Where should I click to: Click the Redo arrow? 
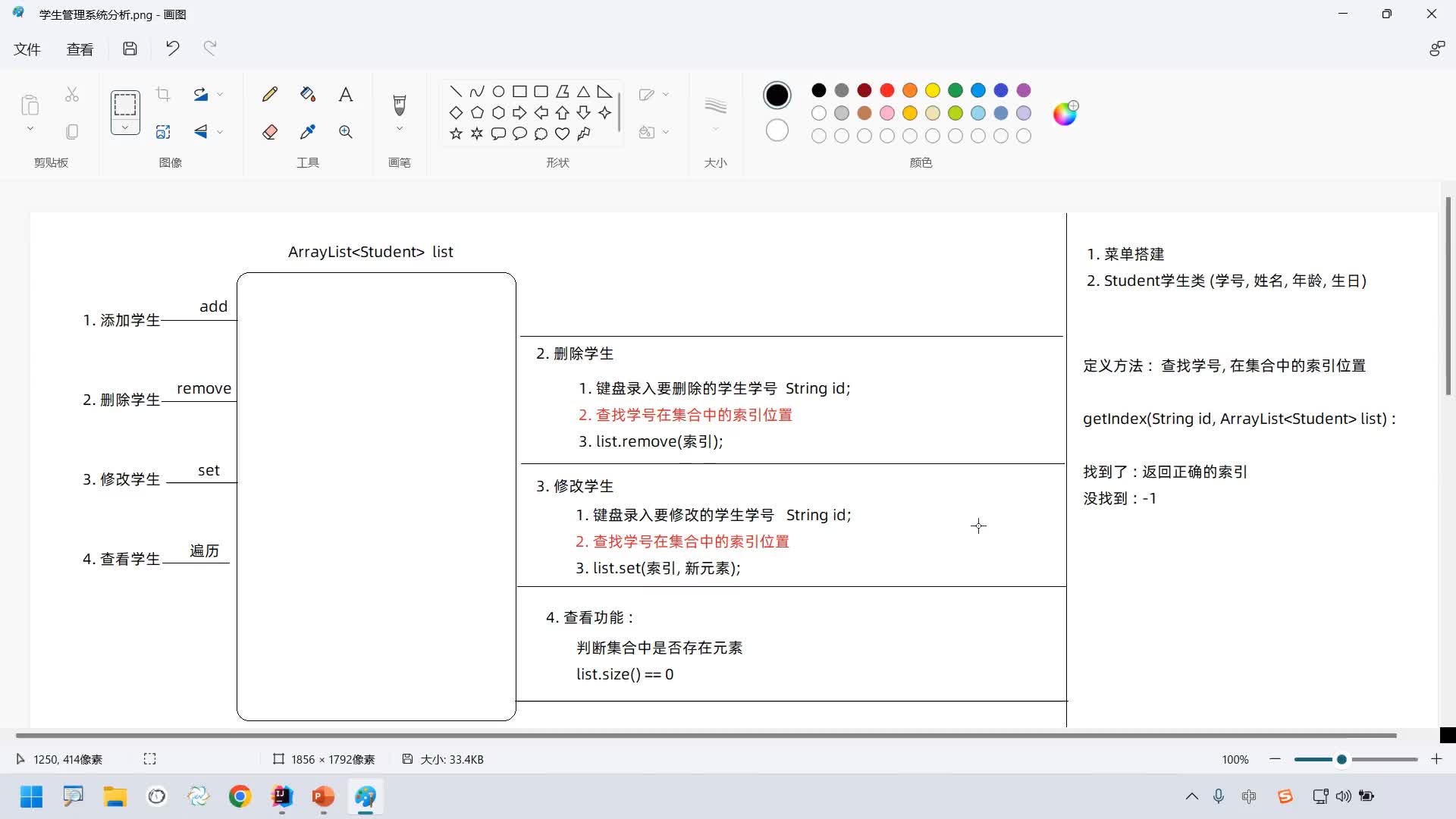click(x=210, y=49)
